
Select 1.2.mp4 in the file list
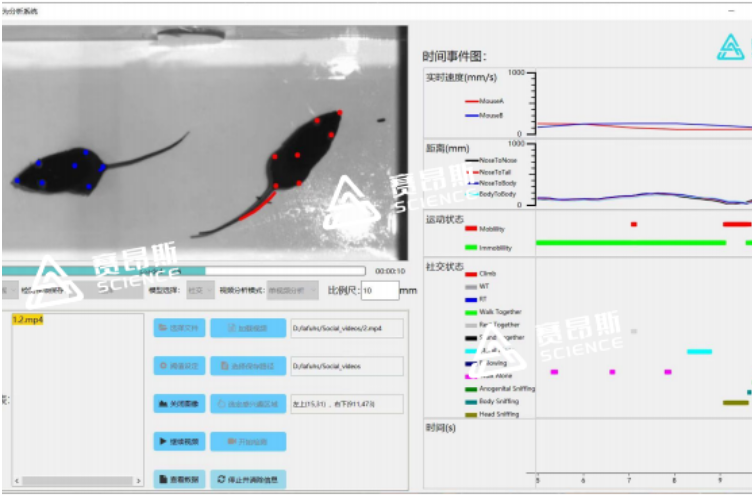[30, 319]
